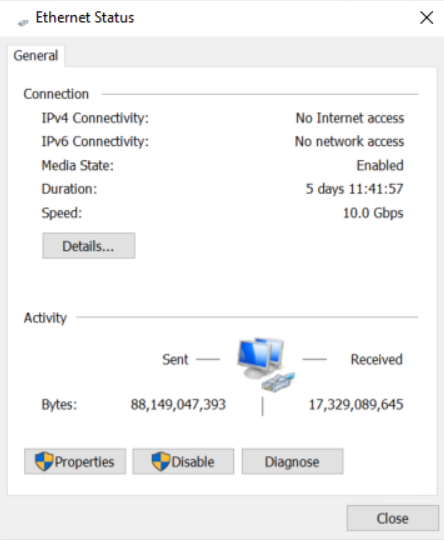This screenshot has height=540, width=444.
Task: Disable the Ethernet adapter
Action: coord(183,461)
